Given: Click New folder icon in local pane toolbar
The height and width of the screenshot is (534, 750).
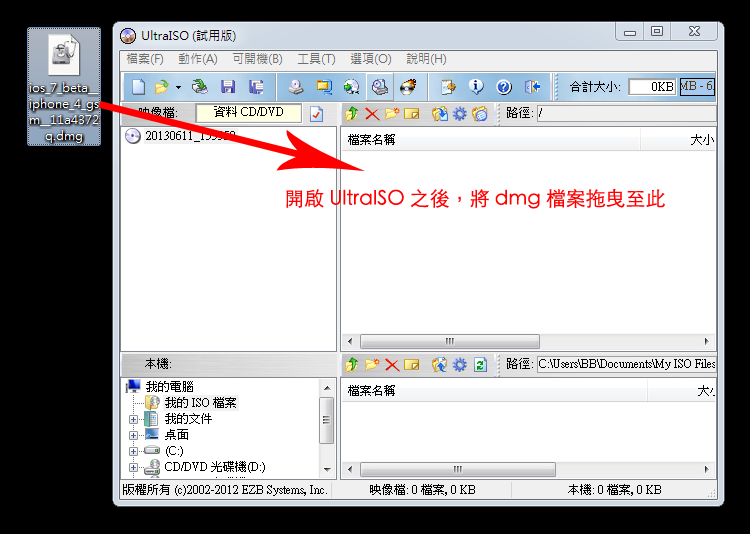Looking at the screenshot, I should 372,365.
